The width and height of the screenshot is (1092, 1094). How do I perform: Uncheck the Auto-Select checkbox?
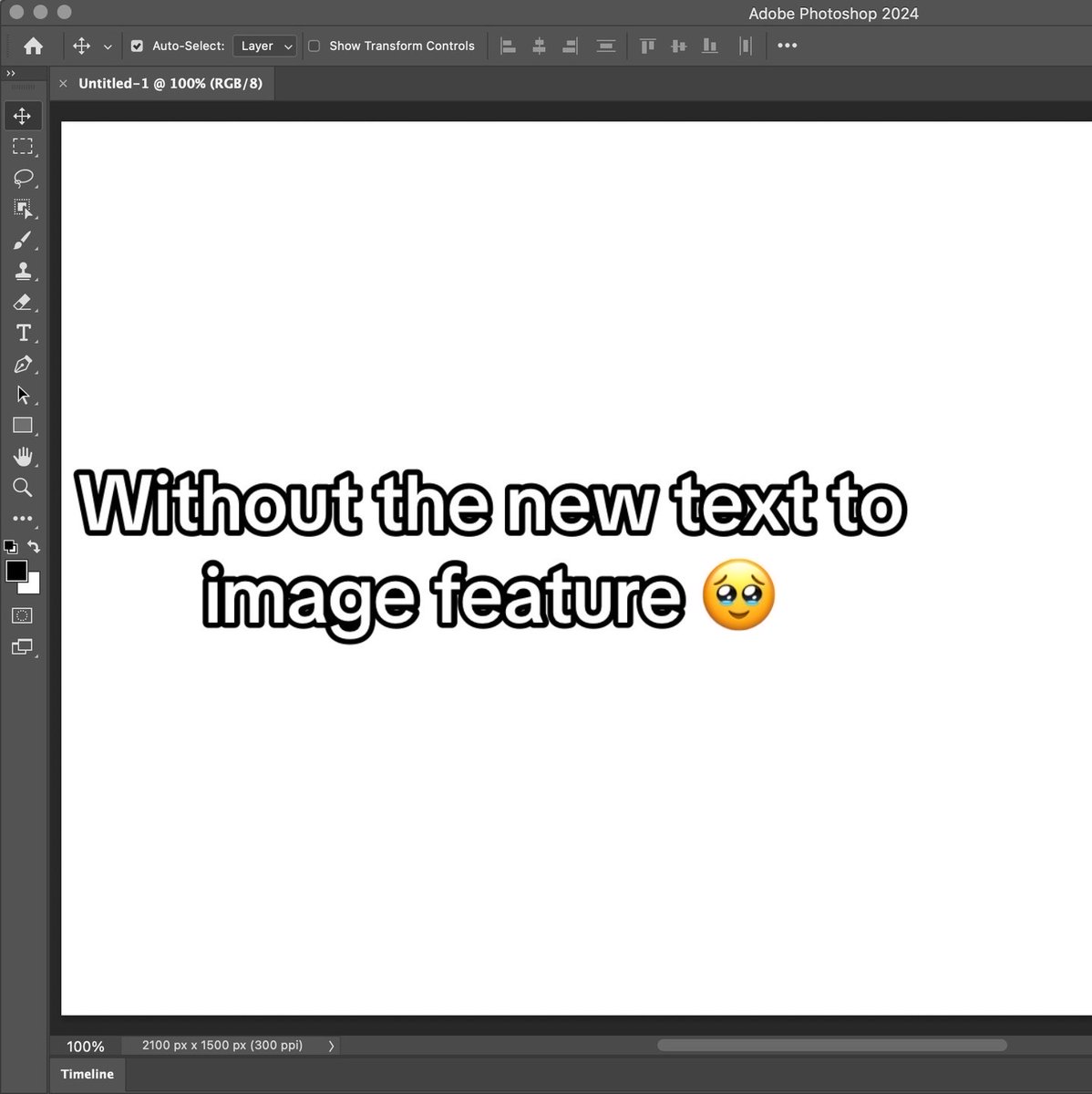[137, 46]
